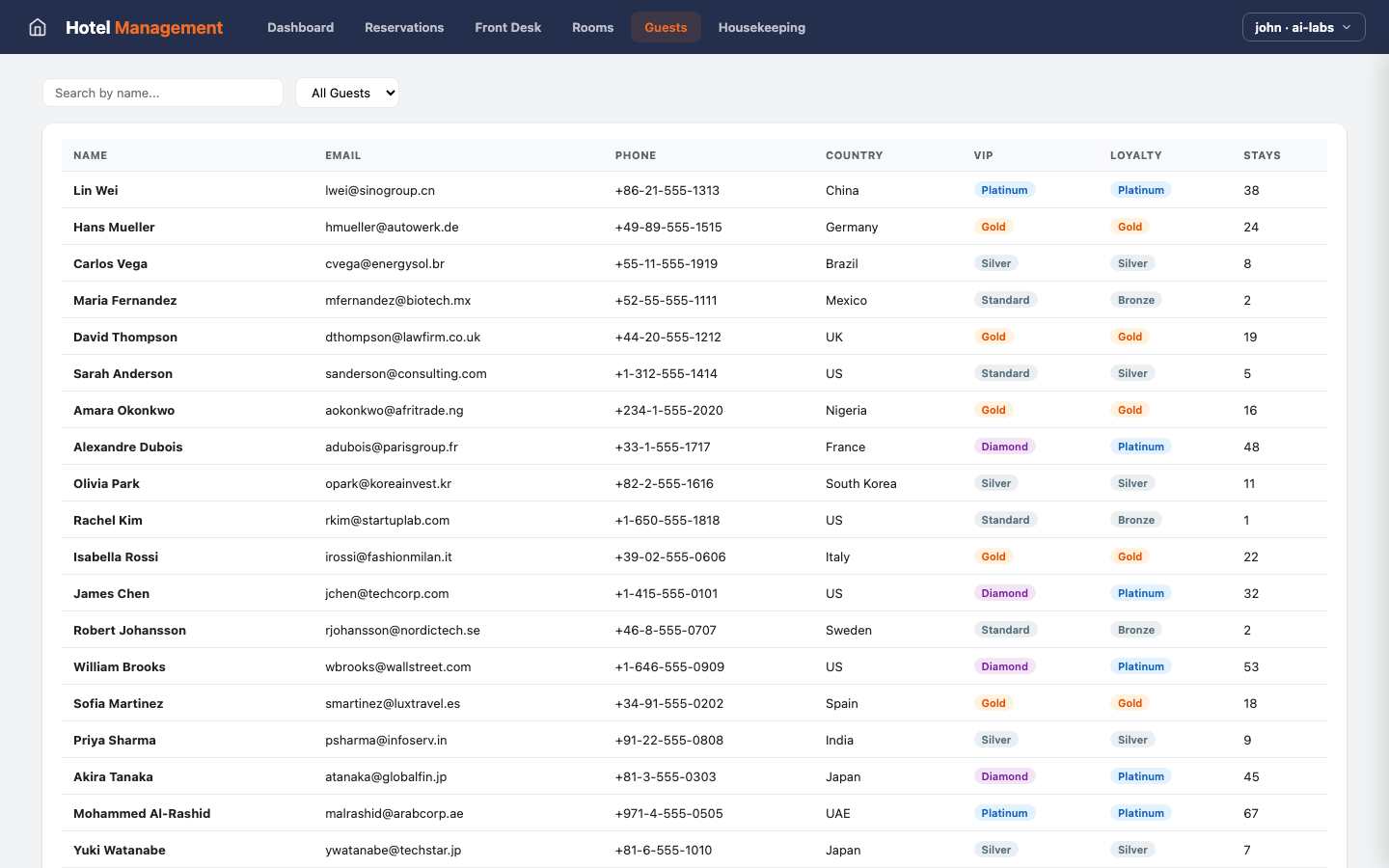Click Mohammed Al-Rashid's email address
Screen dimensions: 1389x868
point(394,813)
